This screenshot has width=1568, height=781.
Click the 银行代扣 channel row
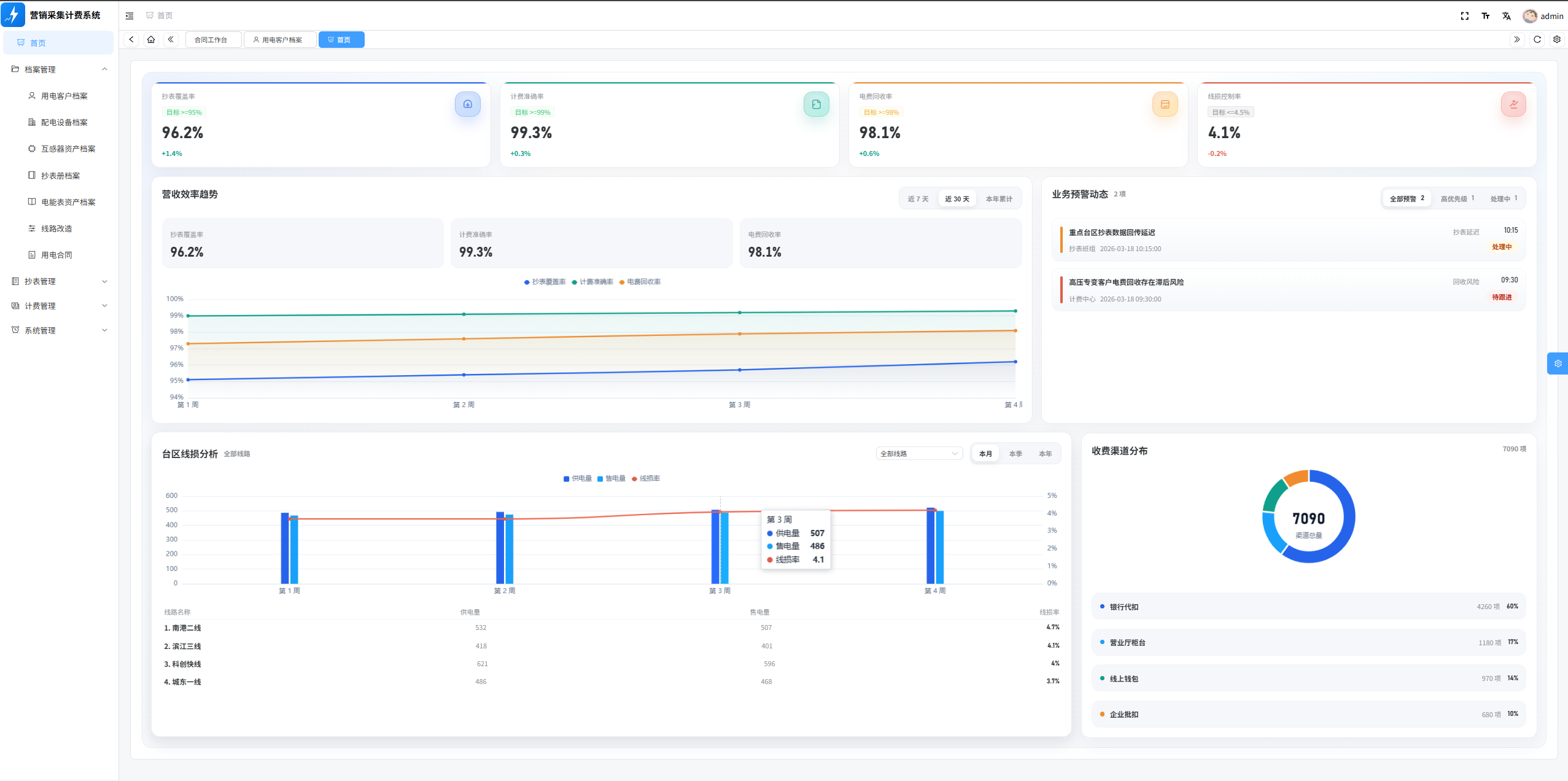[x=1308, y=607]
